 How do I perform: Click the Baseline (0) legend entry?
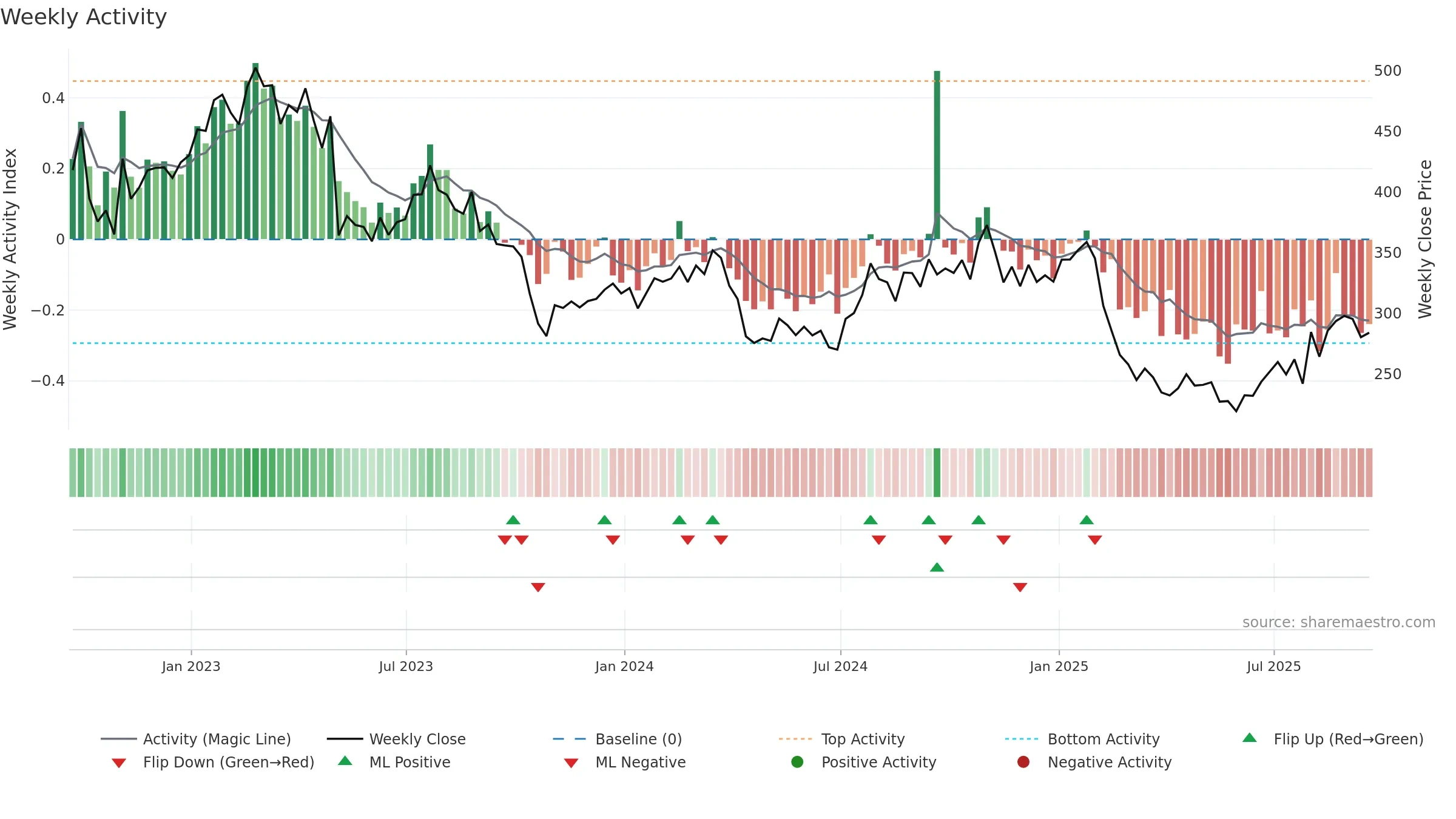tap(618, 739)
